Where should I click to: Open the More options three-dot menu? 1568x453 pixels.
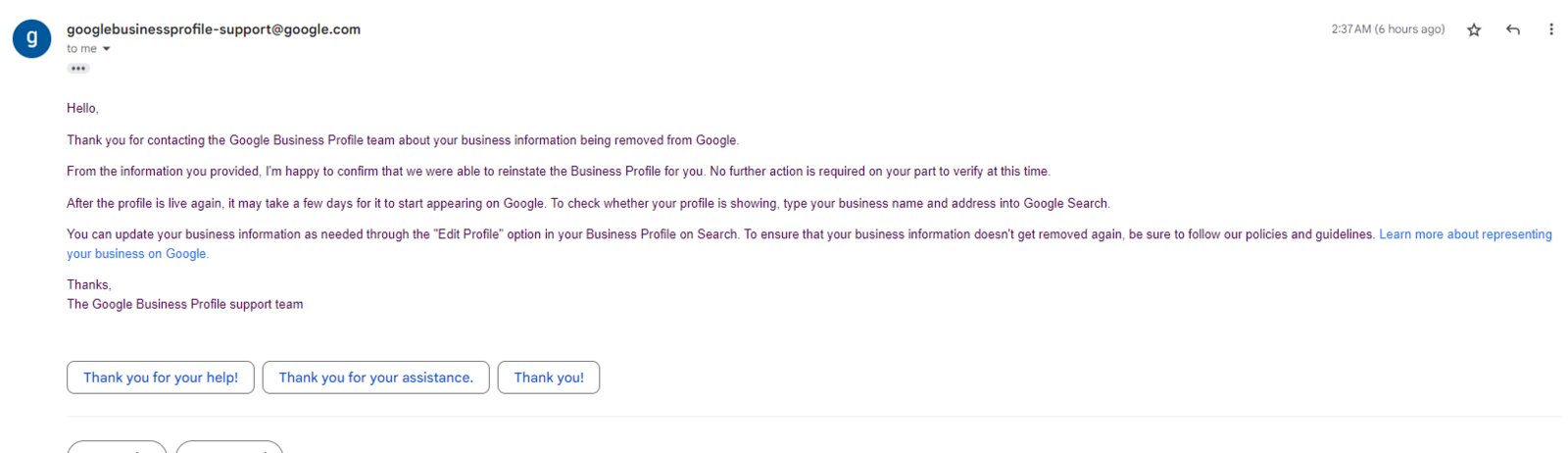point(1550,29)
